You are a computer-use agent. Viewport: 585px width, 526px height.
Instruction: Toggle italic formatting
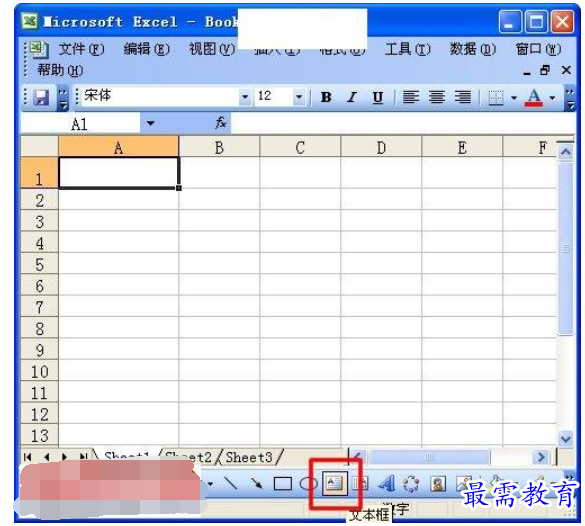(352, 97)
